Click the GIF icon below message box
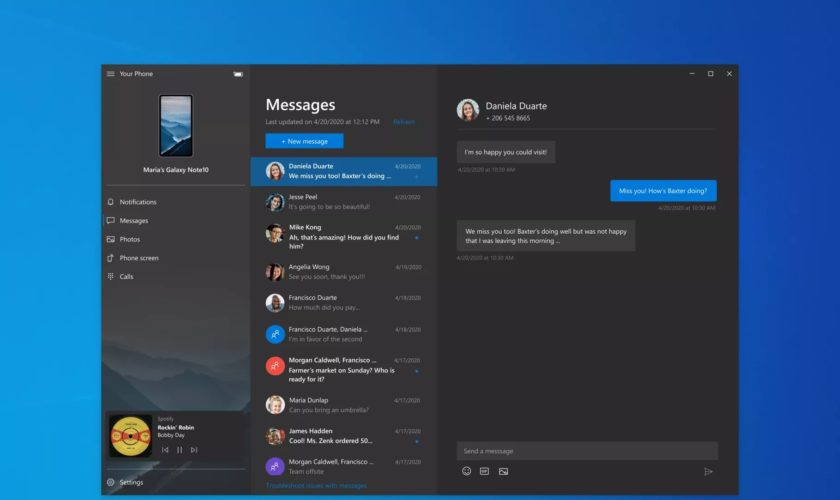The height and width of the screenshot is (500, 840). [484, 471]
